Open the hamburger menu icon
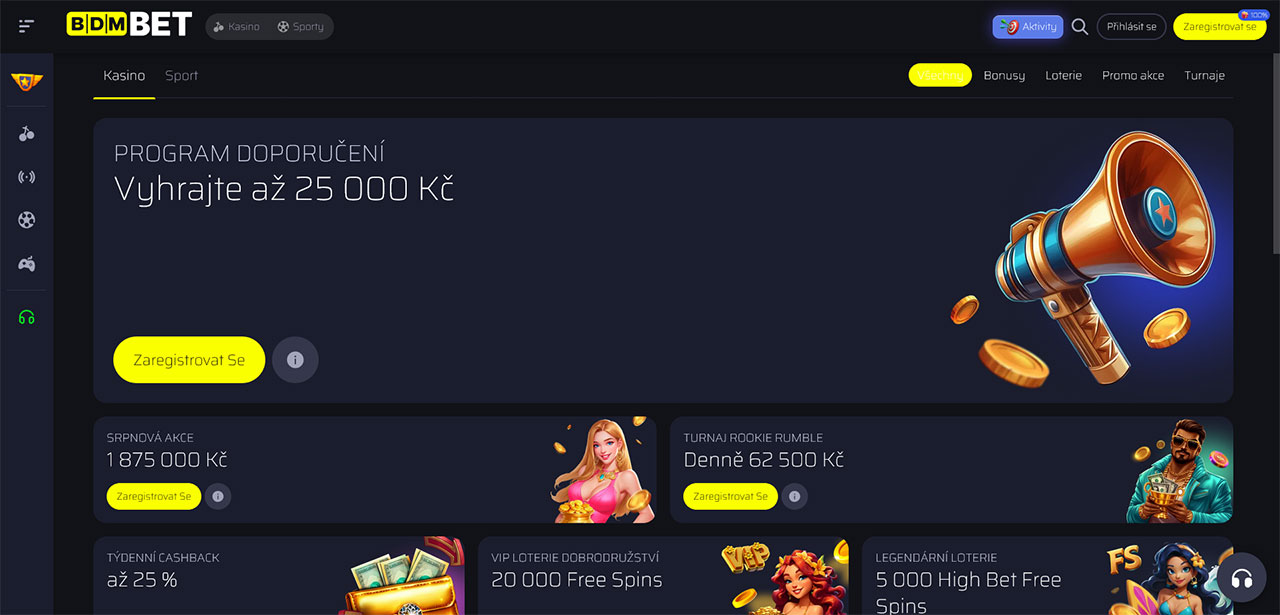 [26, 26]
